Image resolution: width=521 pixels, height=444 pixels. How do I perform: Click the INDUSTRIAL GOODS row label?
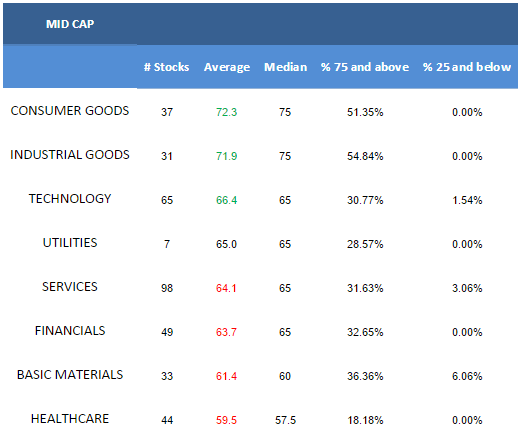pyautogui.click(x=70, y=155)
